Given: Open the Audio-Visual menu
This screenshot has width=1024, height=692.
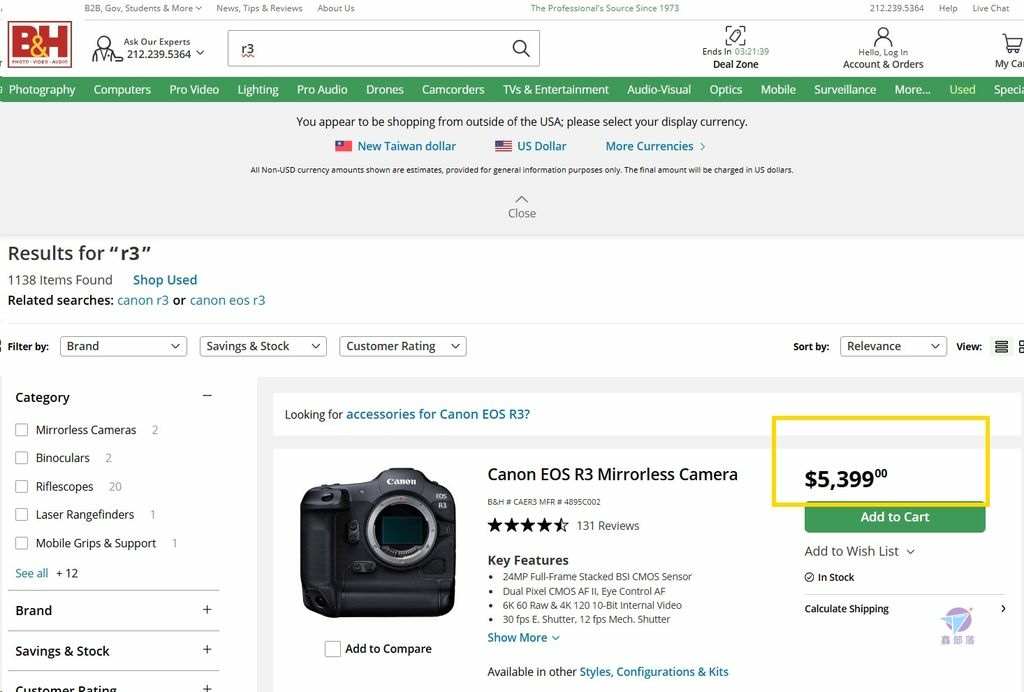Looking at the screenshot, I should click(x=659, y=89).
